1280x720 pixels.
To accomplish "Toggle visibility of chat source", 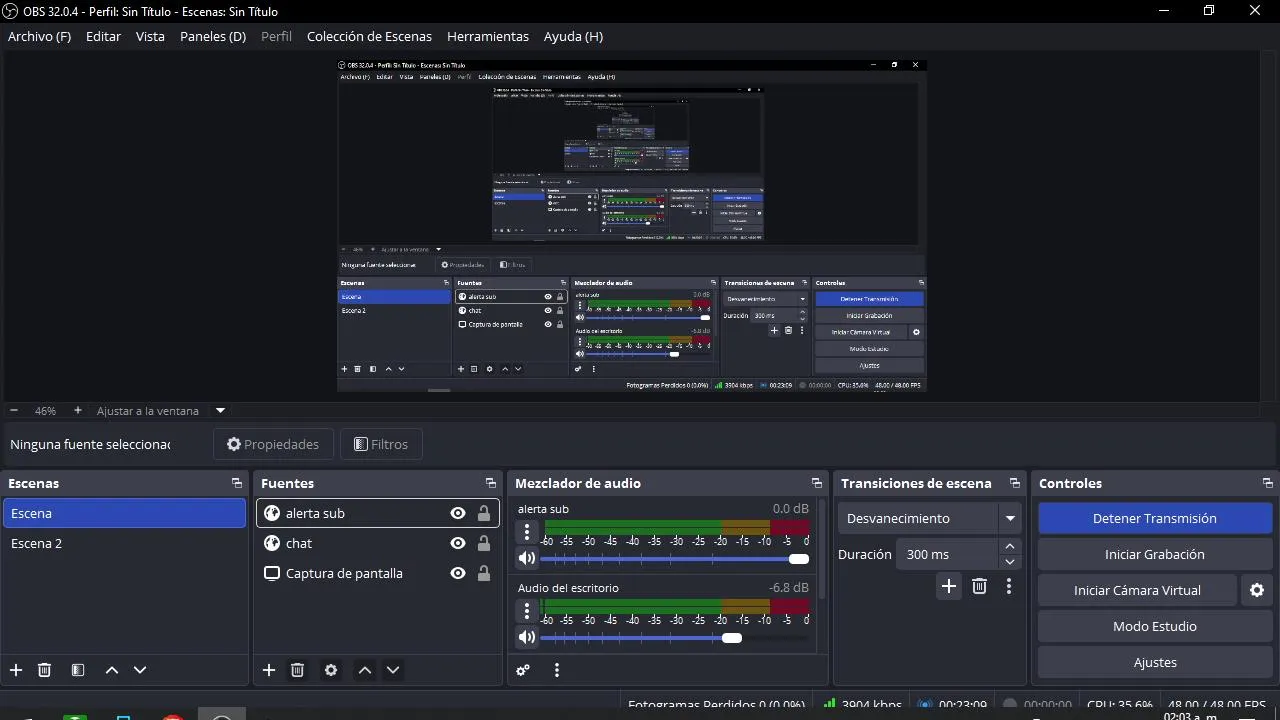I will [x=458, y=543].
